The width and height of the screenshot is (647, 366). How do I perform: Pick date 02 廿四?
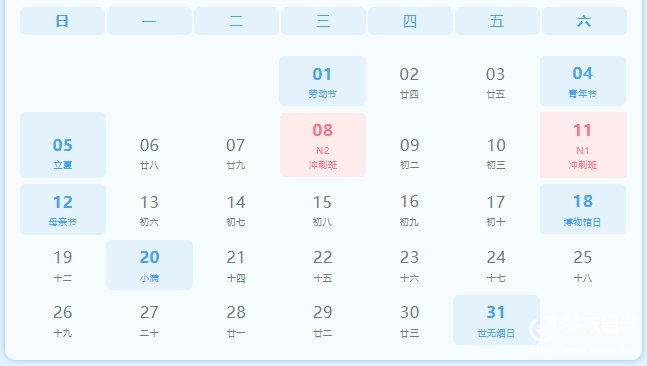click(409, 82)
